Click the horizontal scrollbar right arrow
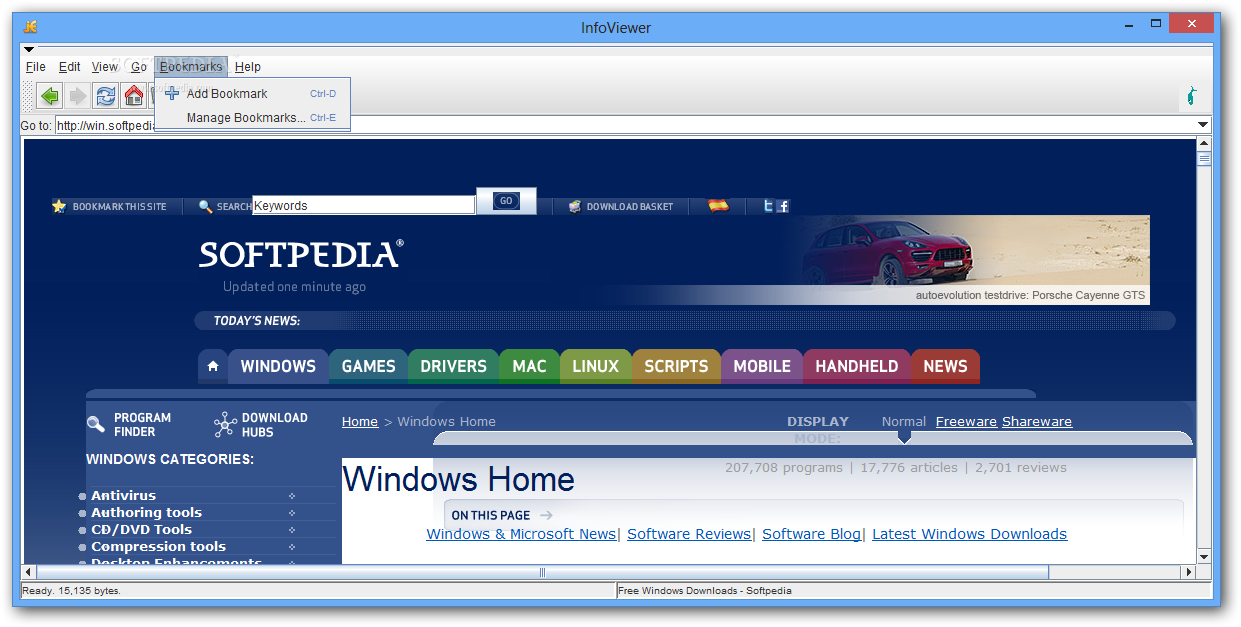This screenshot has height=627, width=1241. [x=1189, y=573]
